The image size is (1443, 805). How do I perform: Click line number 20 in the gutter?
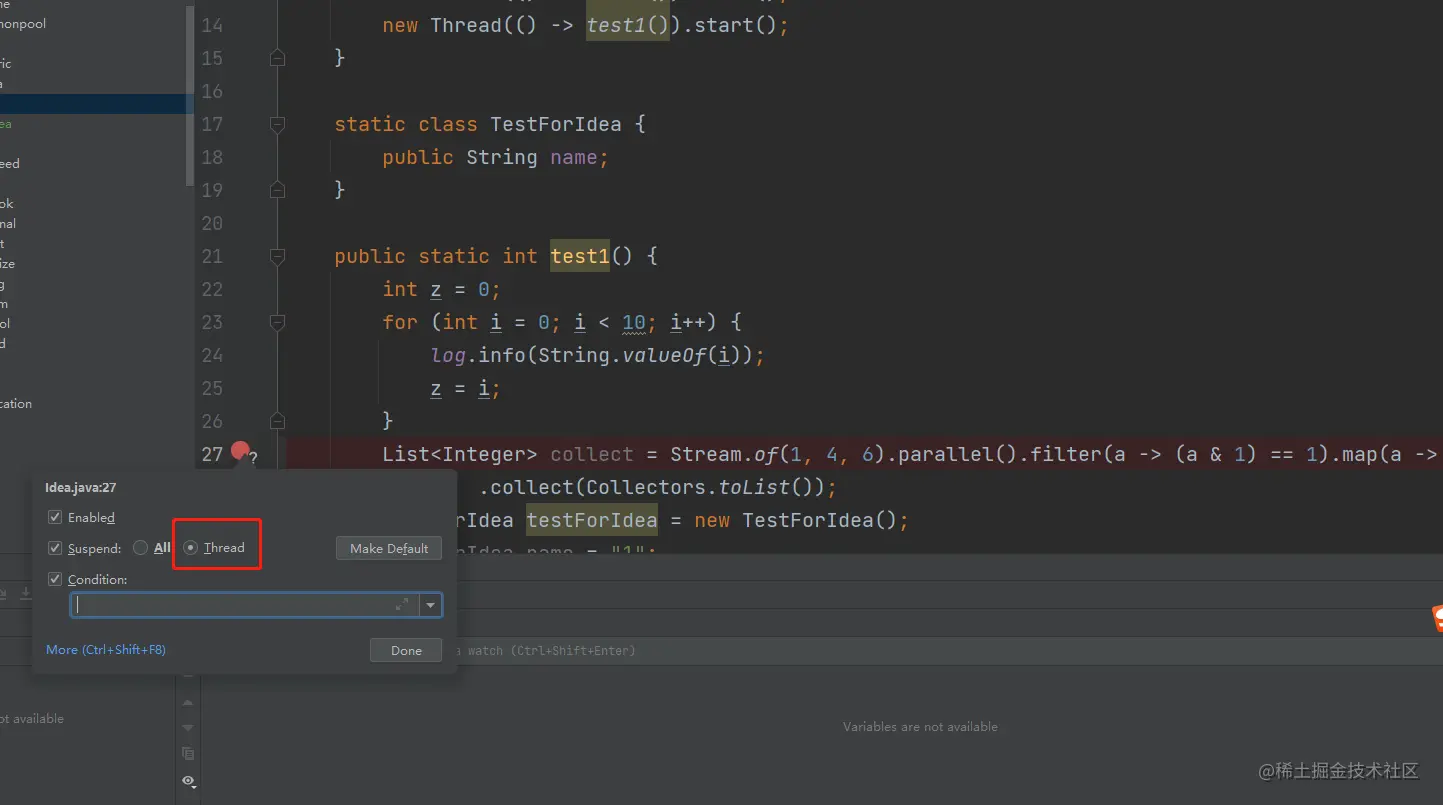tap(212, 223)
